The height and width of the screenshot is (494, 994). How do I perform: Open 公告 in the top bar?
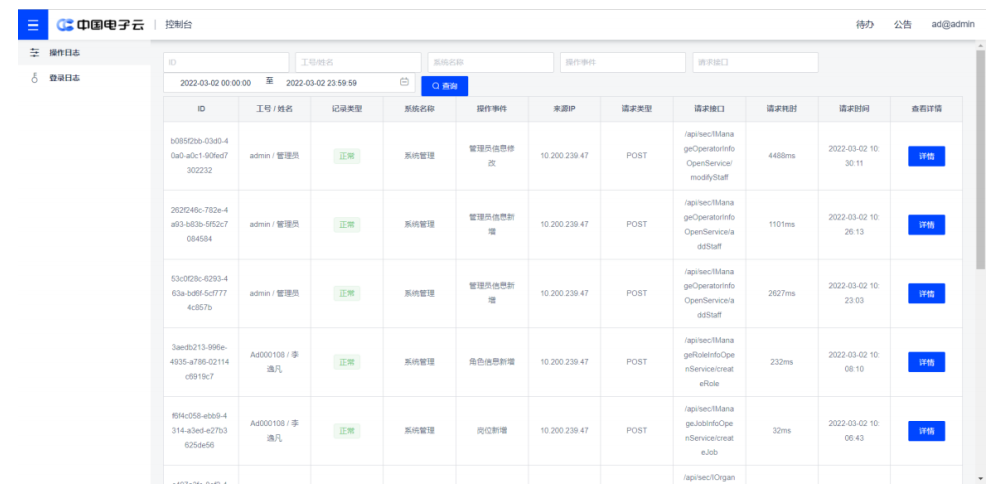point(903,25)
